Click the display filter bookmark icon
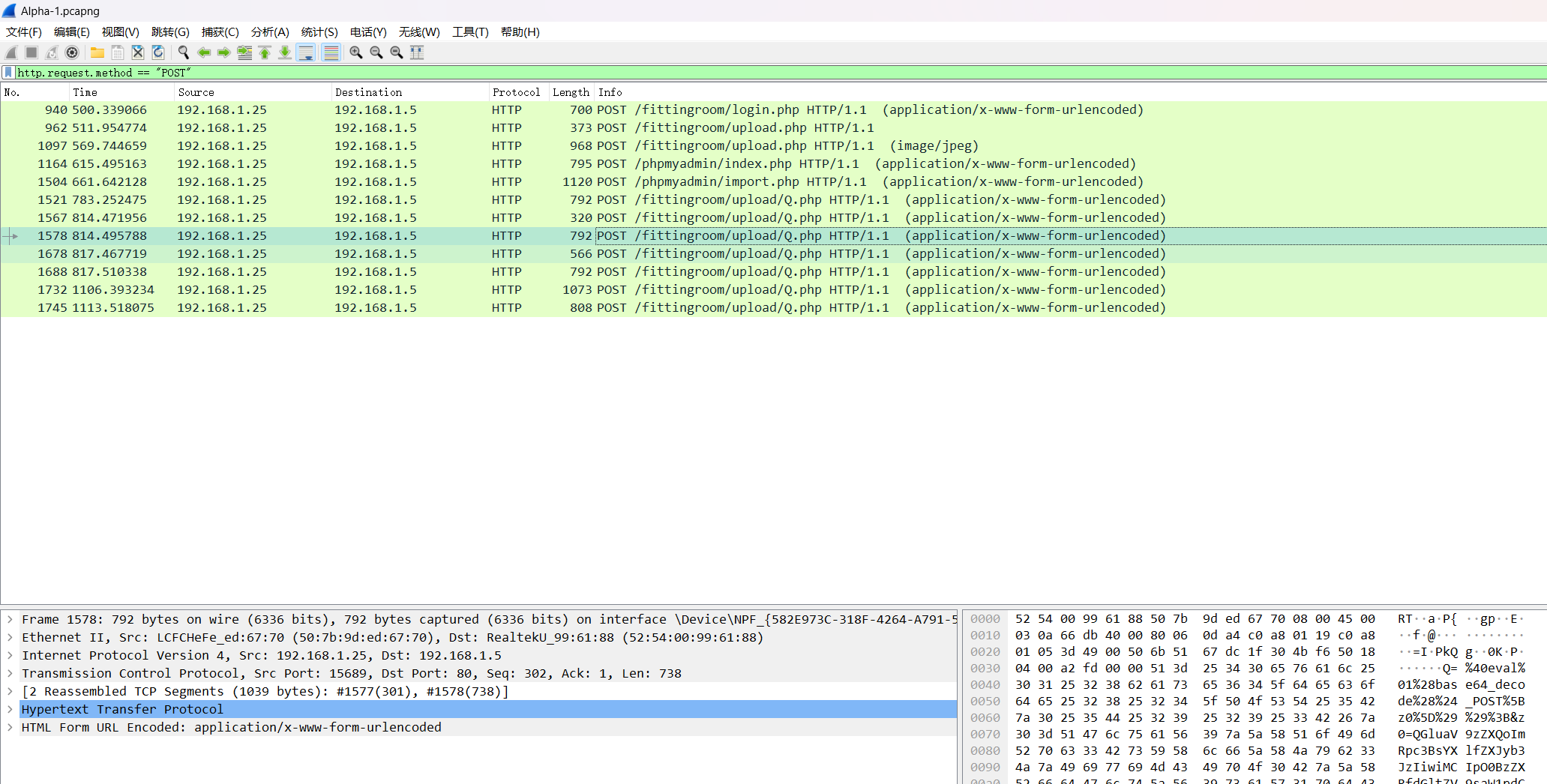Viewport: 1547px width, 784px height. tap(8, 73)
